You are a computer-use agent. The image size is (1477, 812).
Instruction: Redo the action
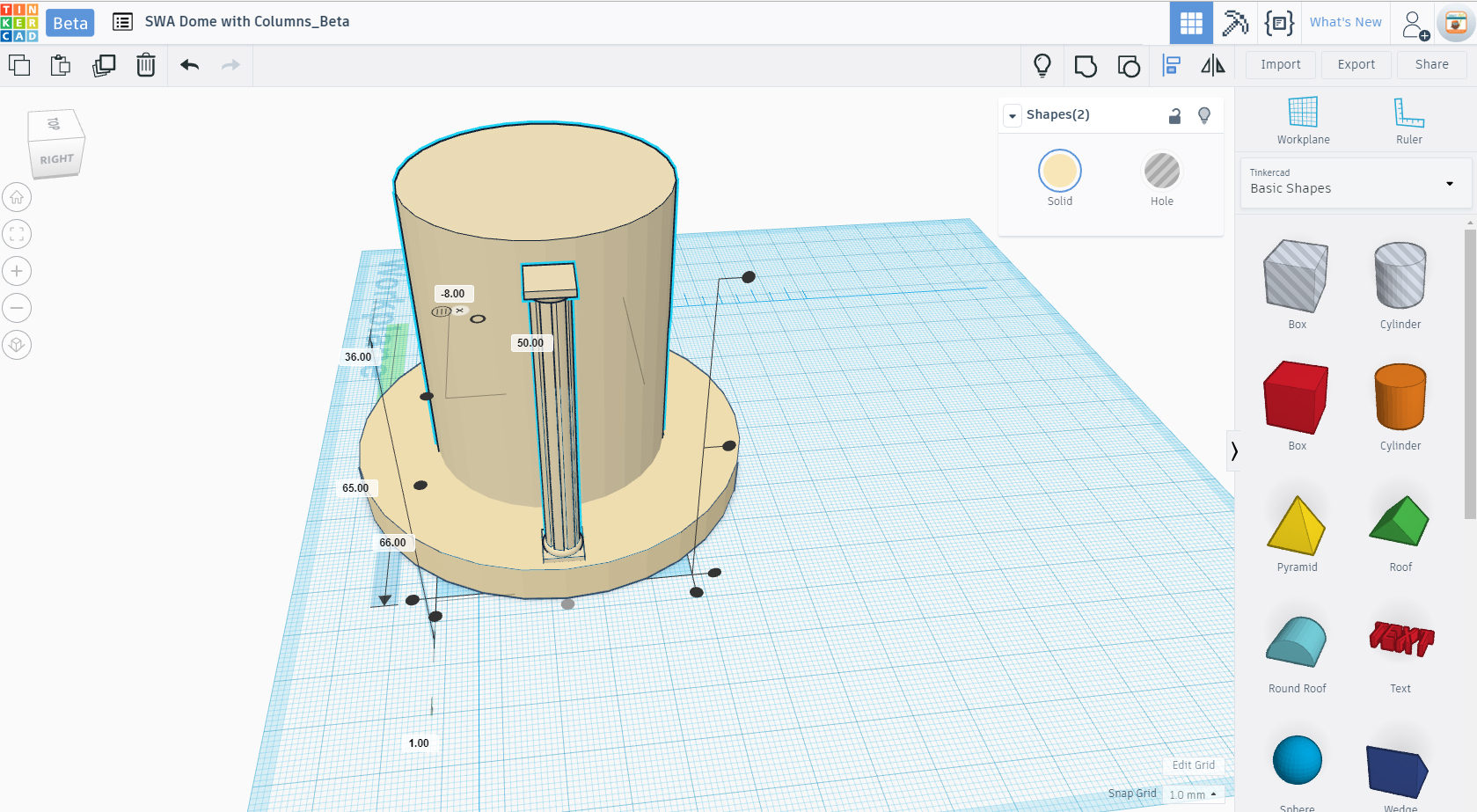click(x=230, y=65)
